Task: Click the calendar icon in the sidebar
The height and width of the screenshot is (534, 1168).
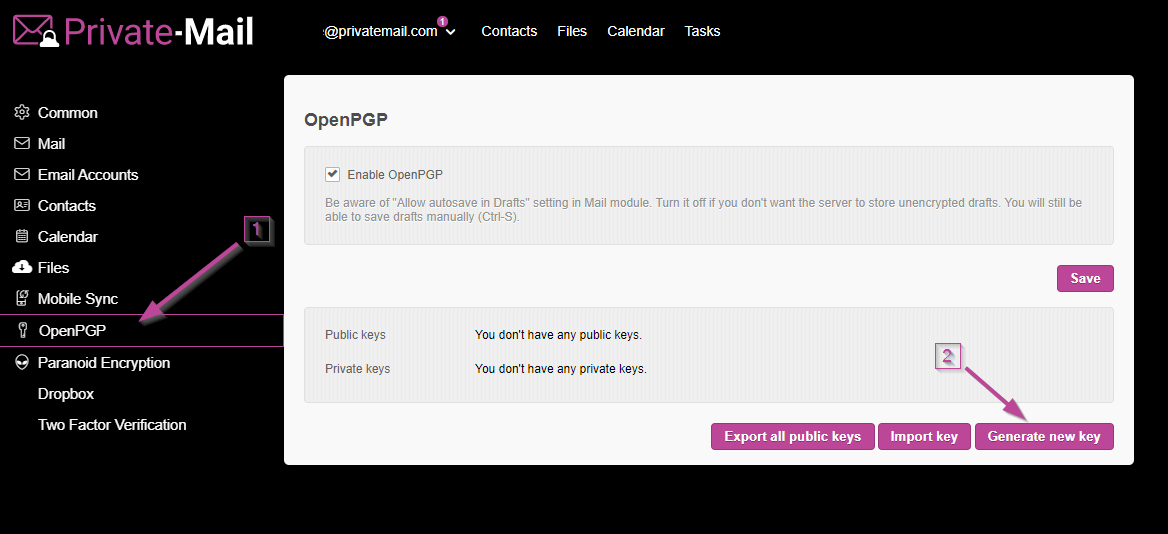Action: (x=22, y=237)
